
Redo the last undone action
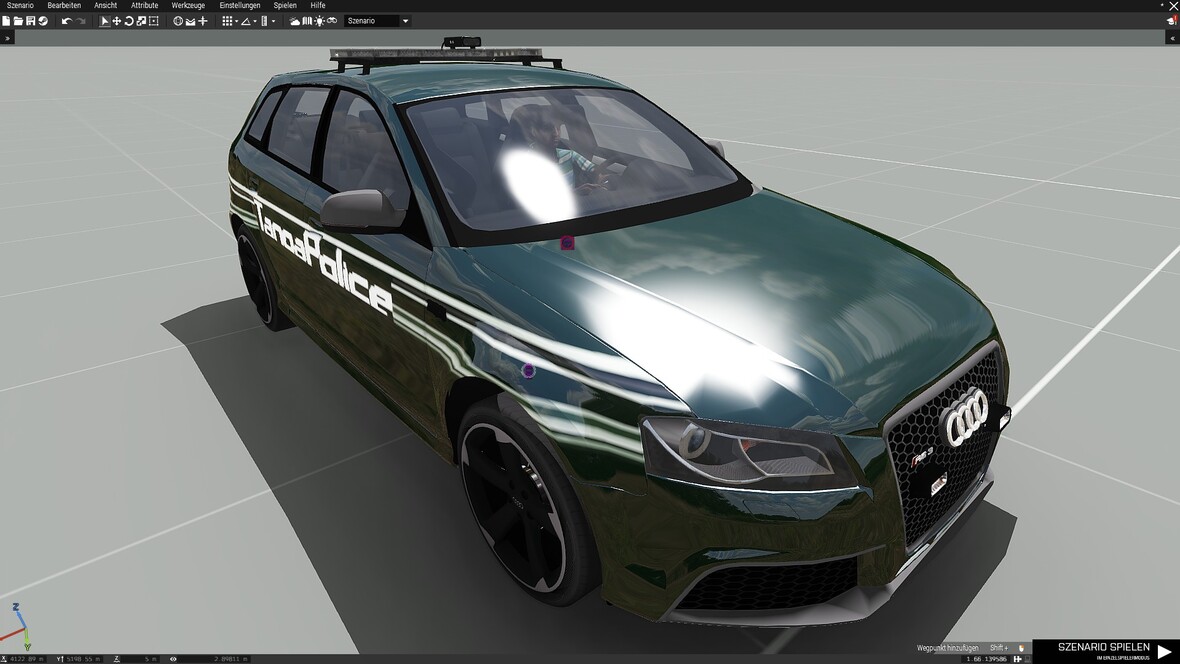[x=81, y=21]
